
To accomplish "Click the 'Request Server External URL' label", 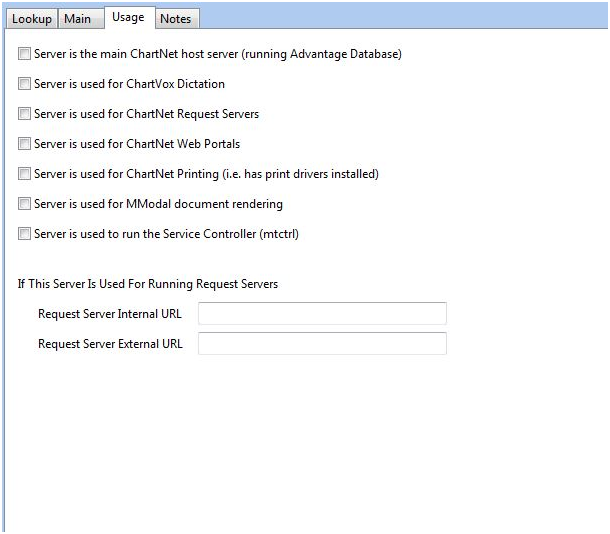I will (x=110, y=344).
